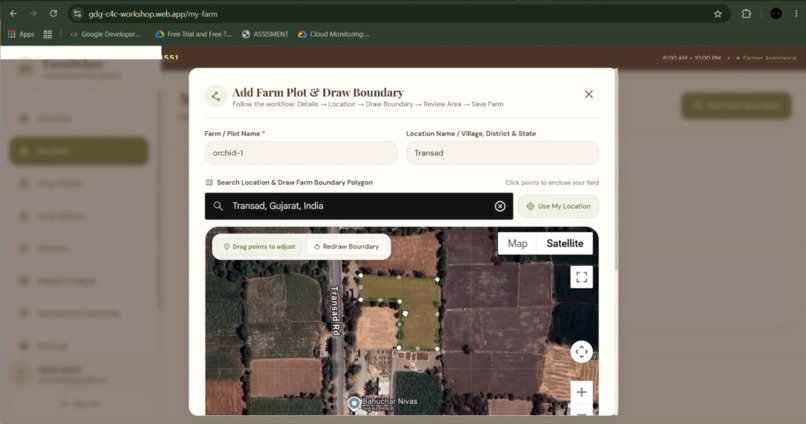
Task: Switch the map to Map view
Action: tap(517, 244)
